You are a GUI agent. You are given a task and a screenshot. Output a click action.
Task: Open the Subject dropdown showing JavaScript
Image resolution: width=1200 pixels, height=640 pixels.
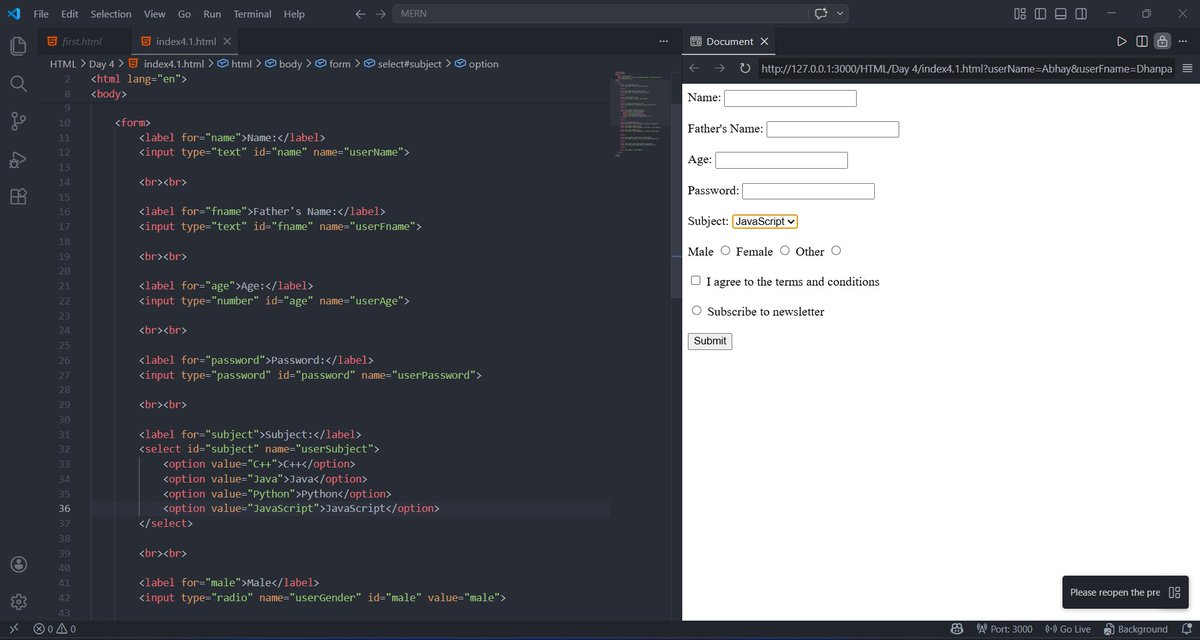point(765,221)
